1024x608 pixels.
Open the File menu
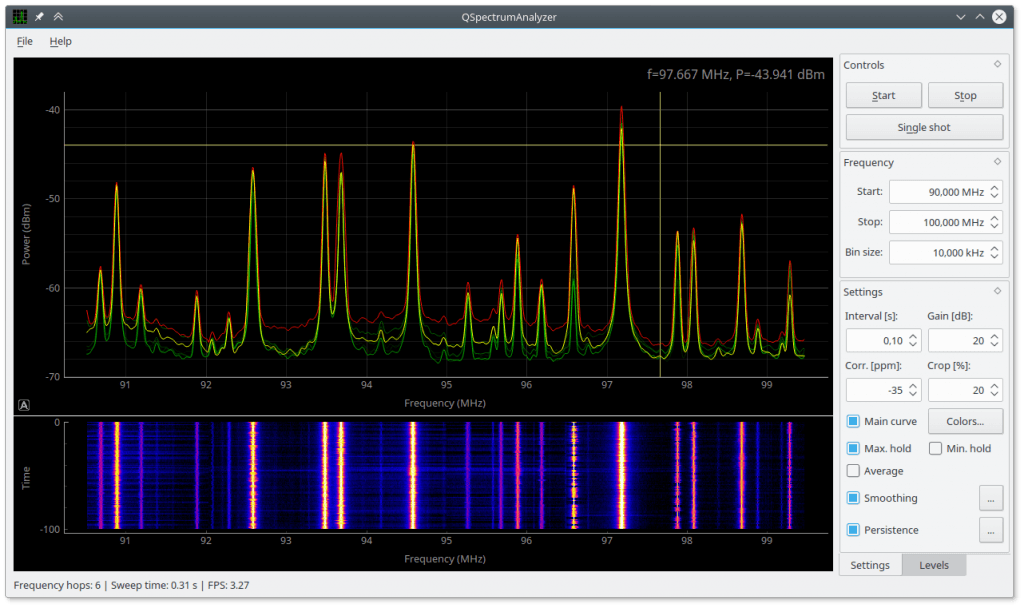pyautogui.click(x=25, y=41)
